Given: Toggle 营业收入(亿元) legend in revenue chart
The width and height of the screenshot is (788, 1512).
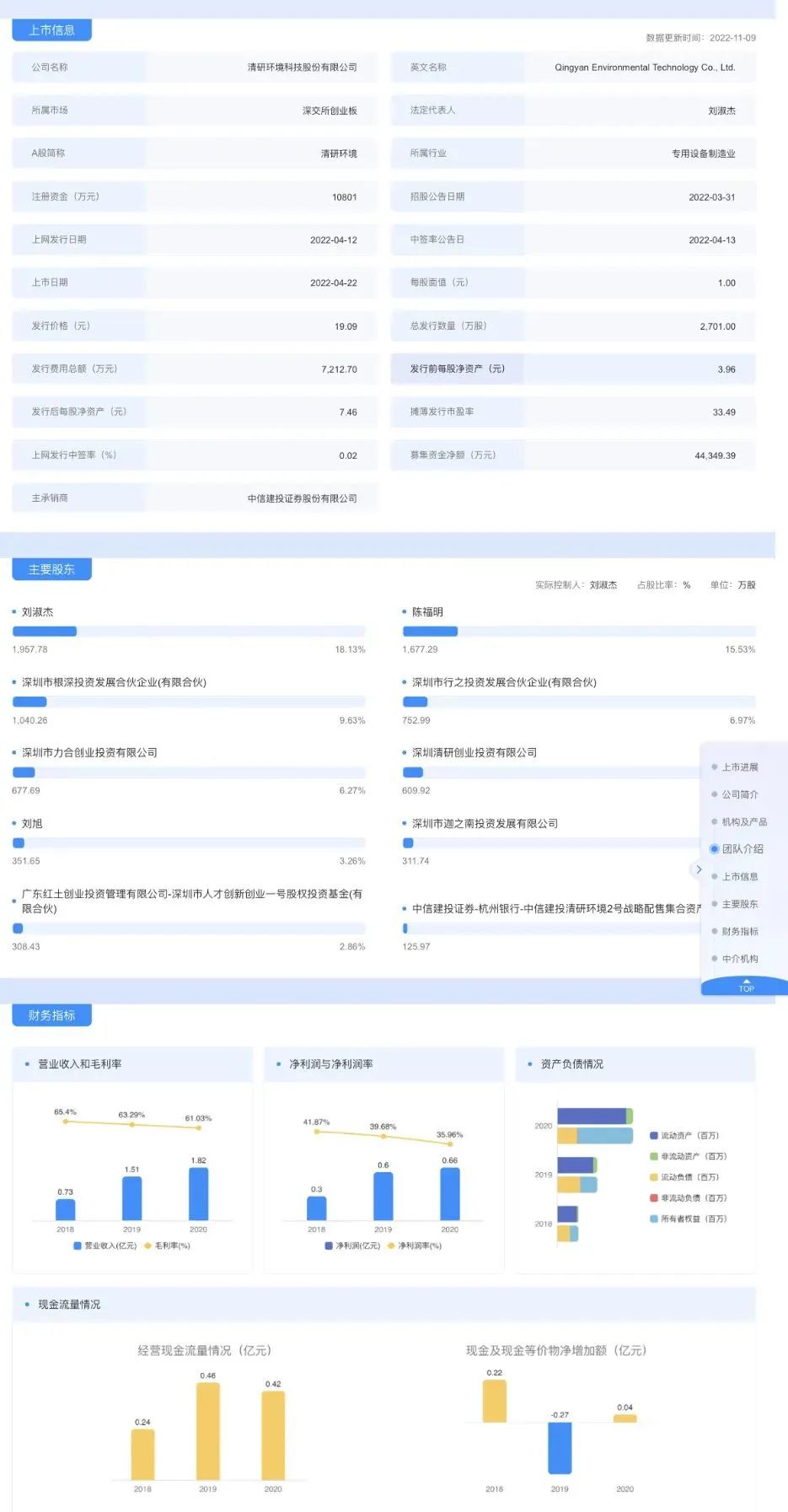Looking at the screenshot, I should (x=78, y=1246).
